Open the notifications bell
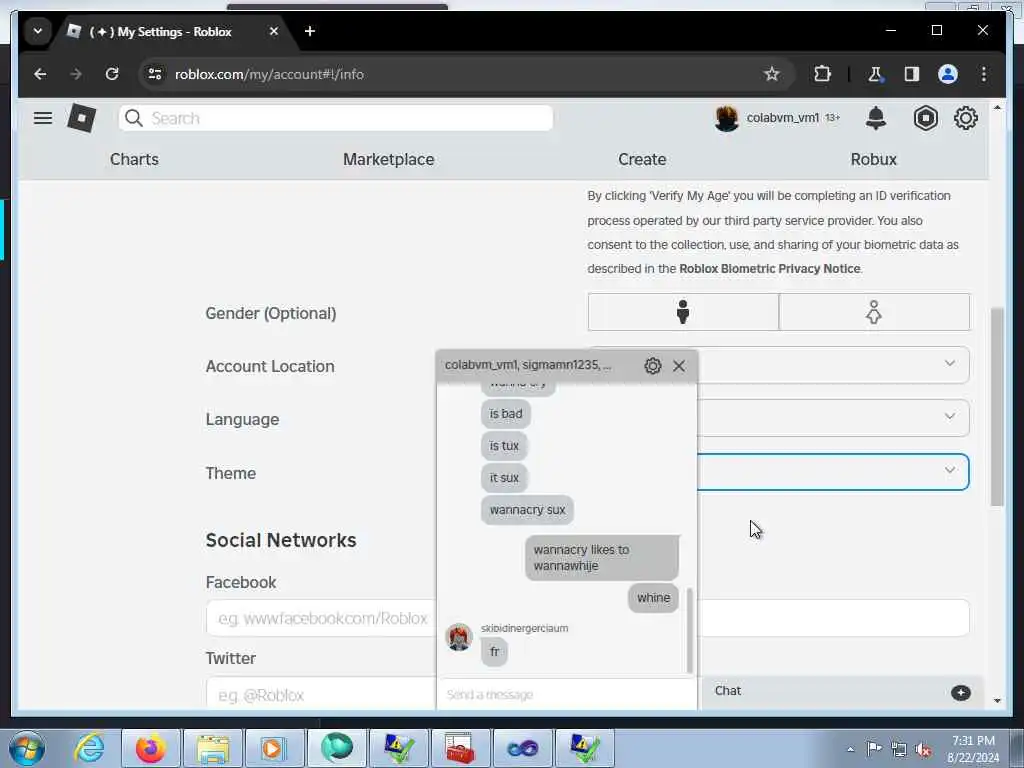Viewport: 1024px width, 768px height. coord(876,118)
